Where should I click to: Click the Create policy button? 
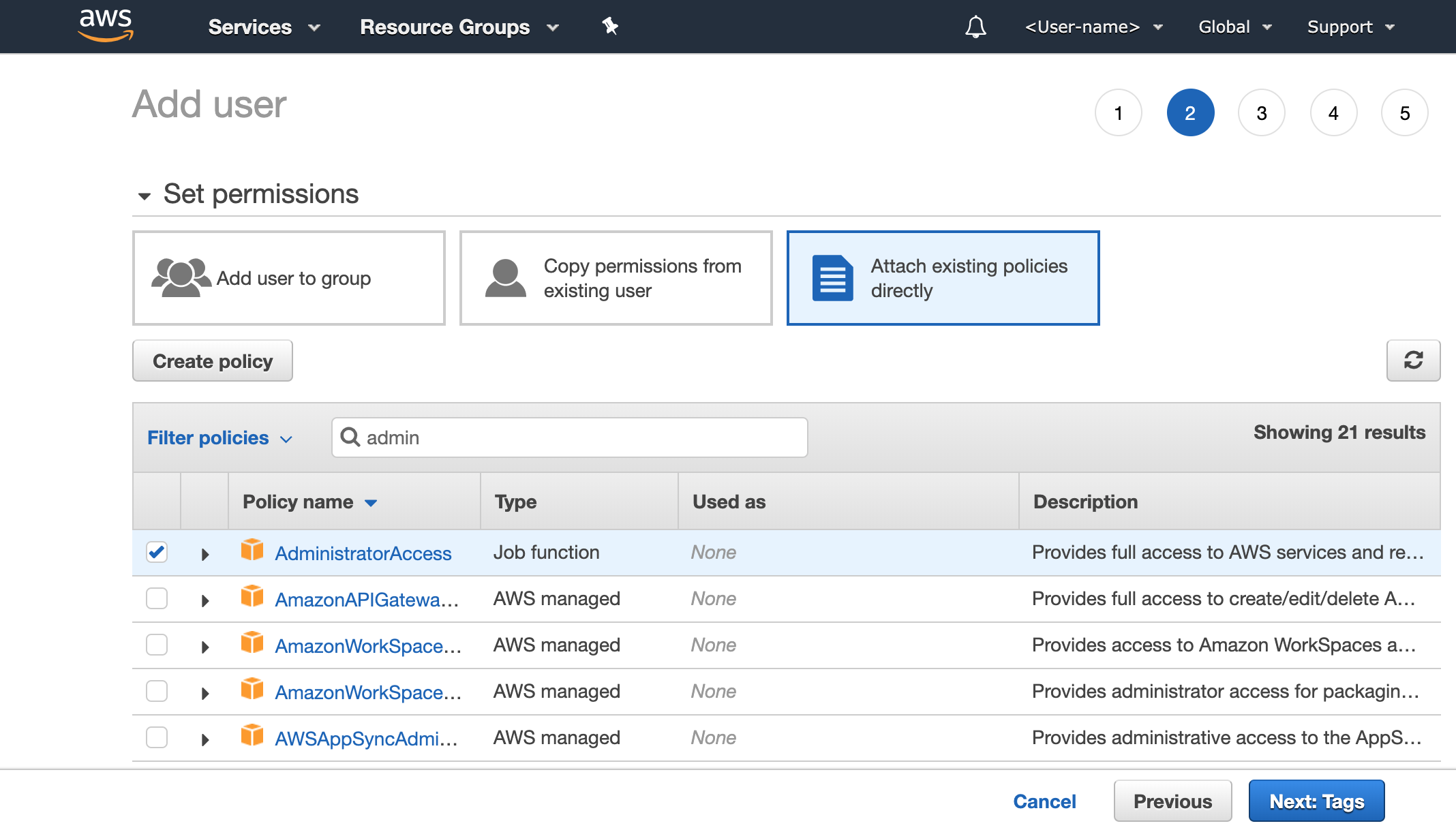tap(213, 361)
